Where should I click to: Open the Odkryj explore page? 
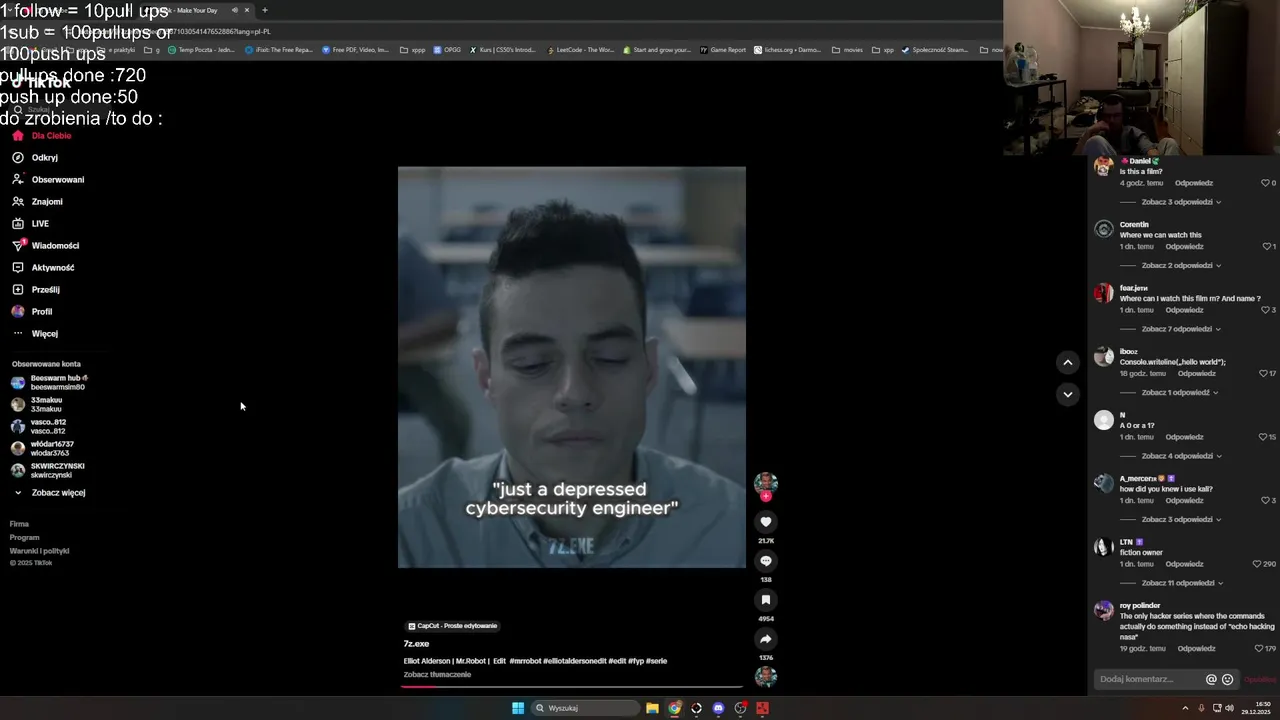pyautogui.click(x=35, y=158)
